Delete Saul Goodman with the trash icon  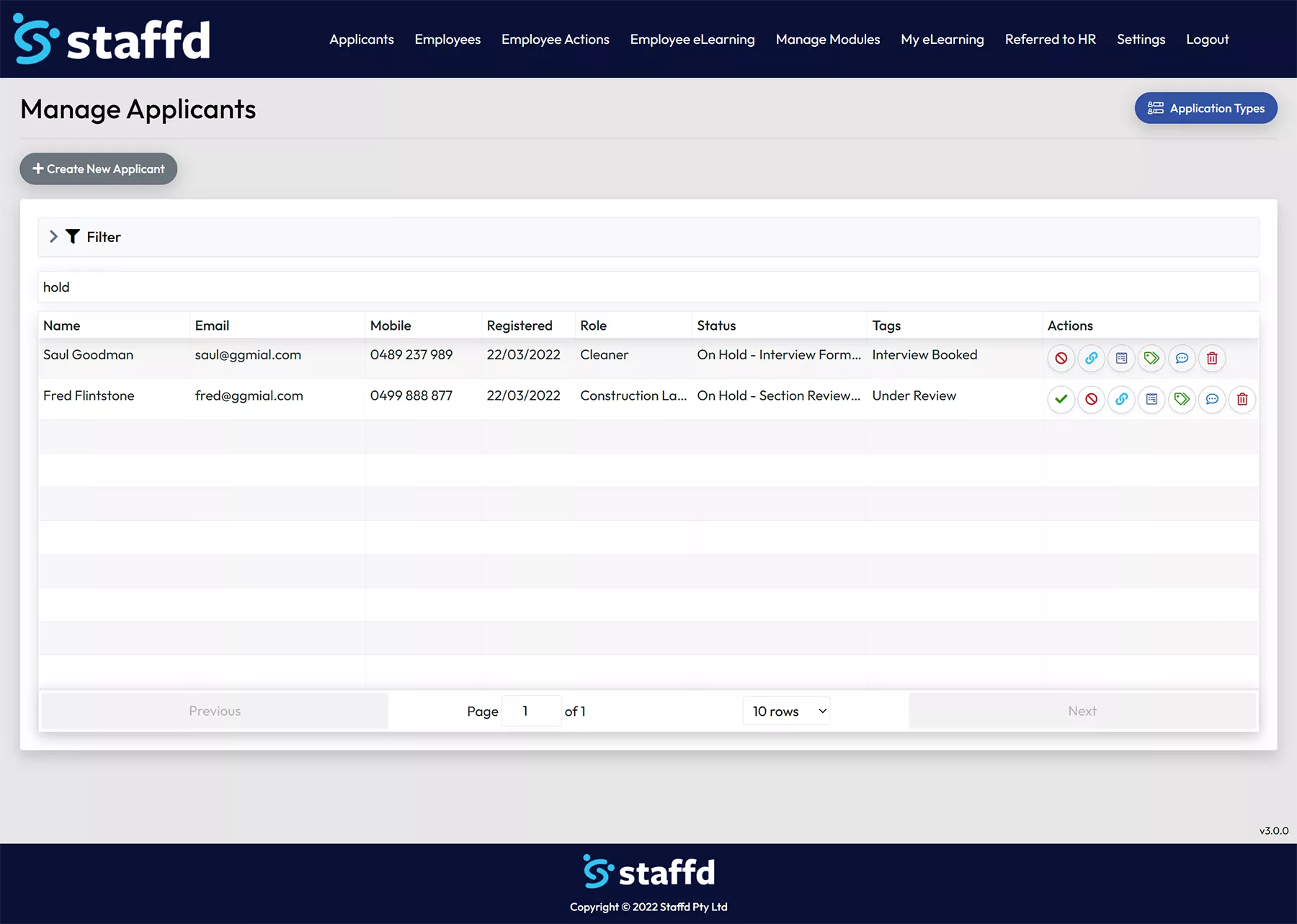point(1212,358)
